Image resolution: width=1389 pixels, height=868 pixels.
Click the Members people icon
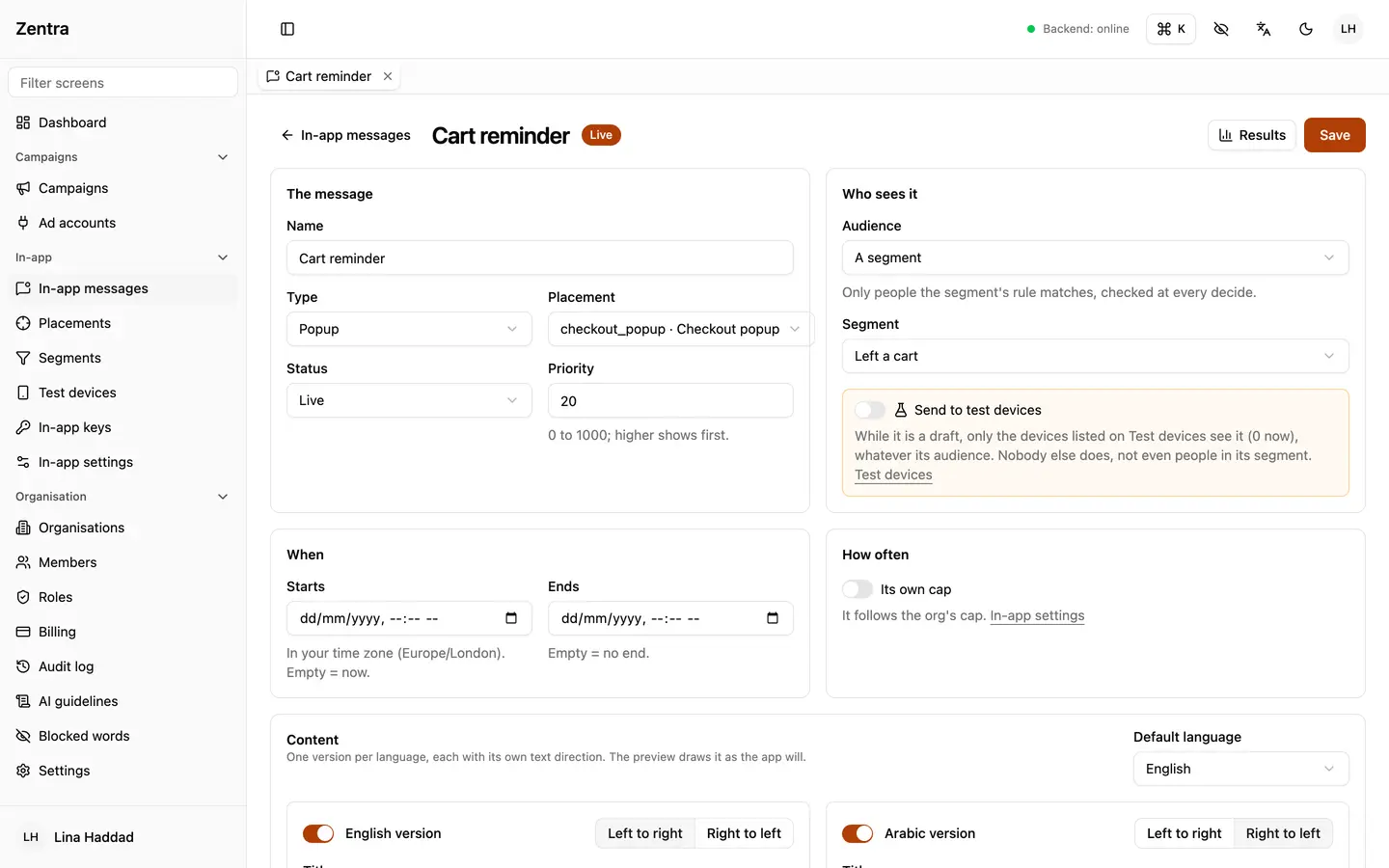pos(23,562)
